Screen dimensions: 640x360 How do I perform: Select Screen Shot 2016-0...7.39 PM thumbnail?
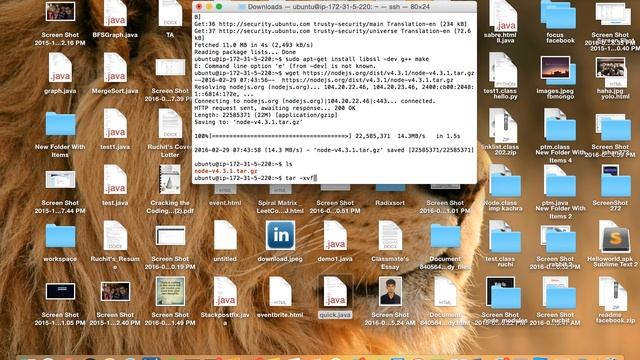tap(170, 68)
